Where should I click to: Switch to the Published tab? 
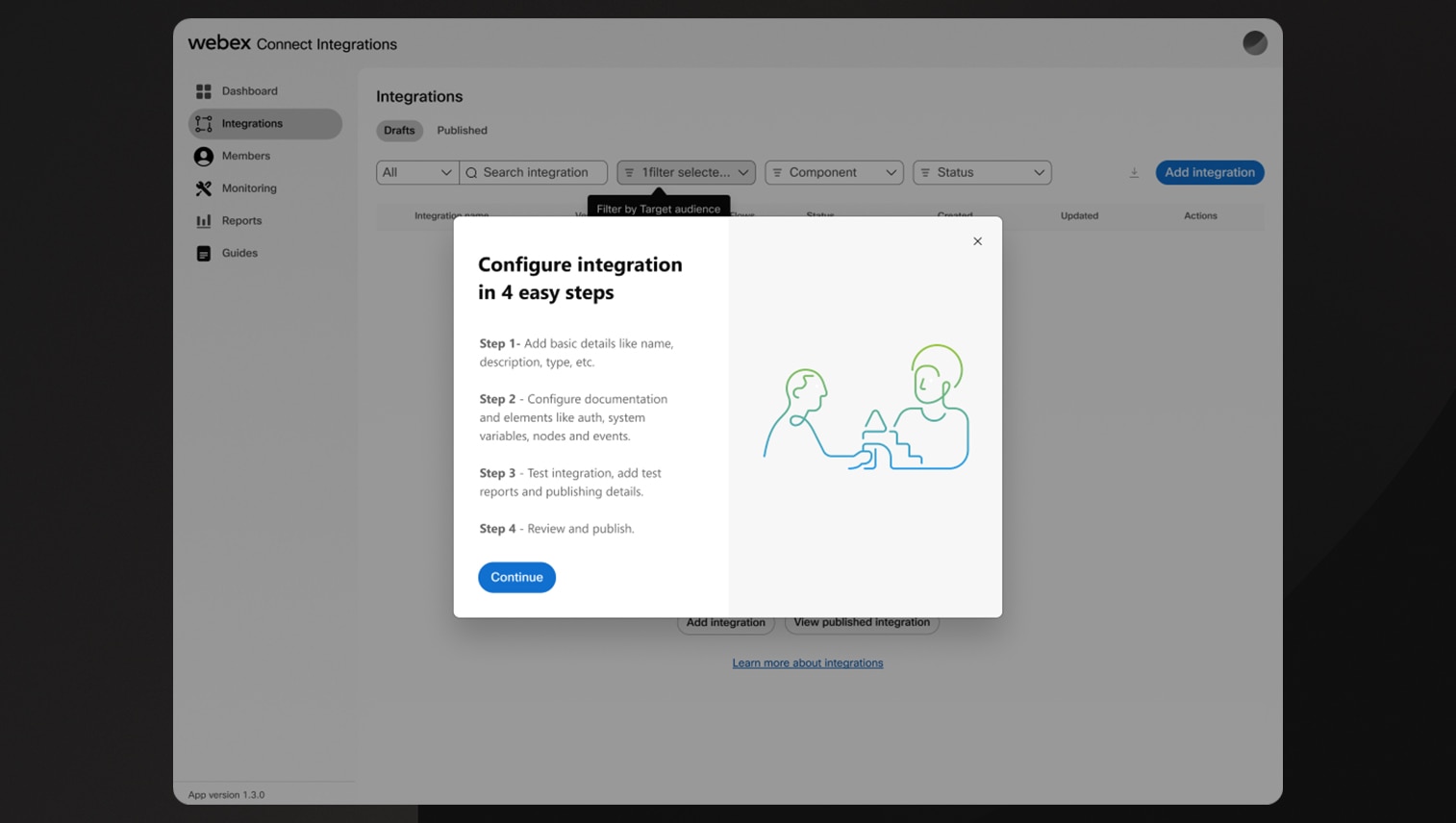point(462,131)
